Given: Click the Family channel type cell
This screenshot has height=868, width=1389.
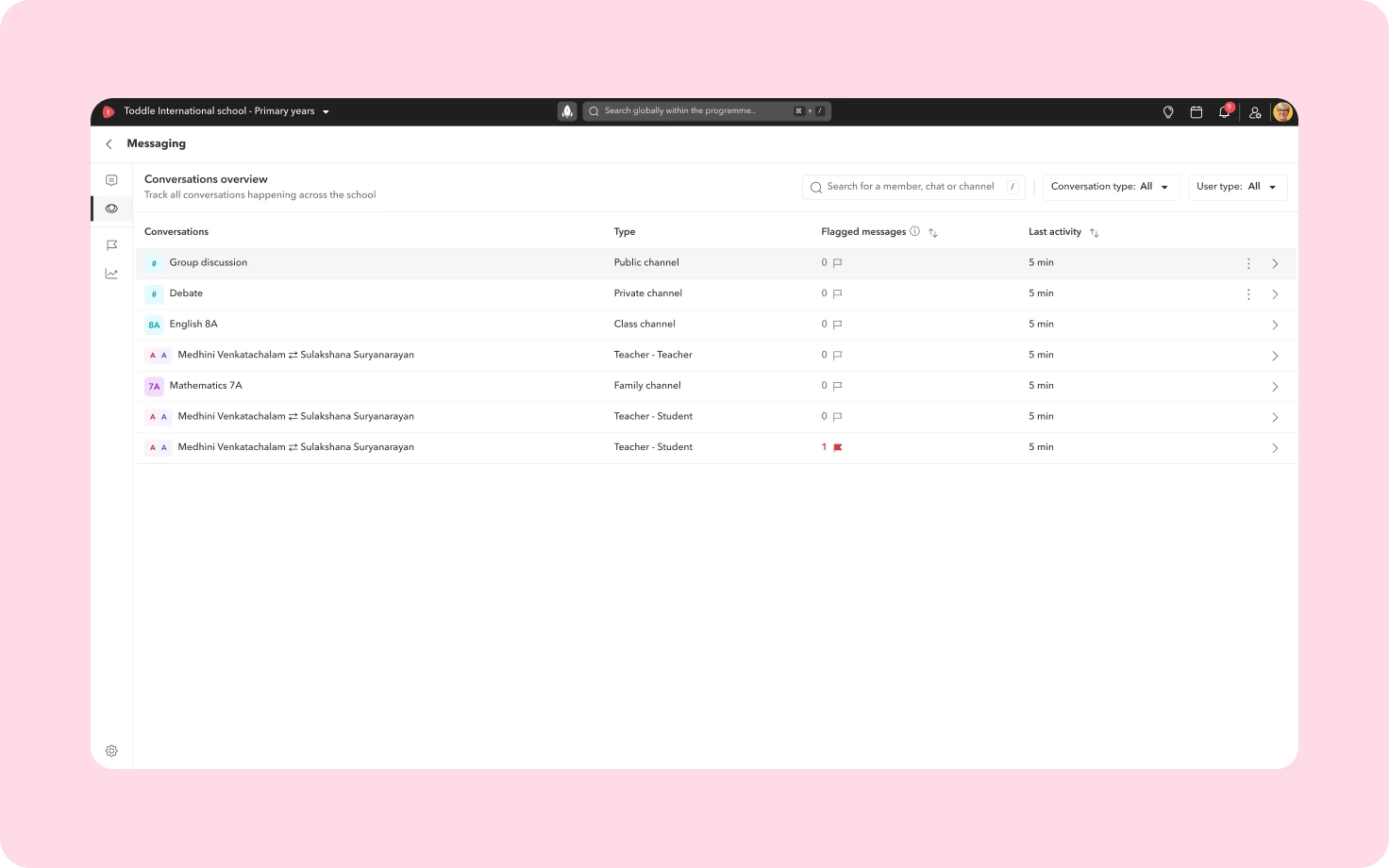Looking at the screenshot, I should 647,385.
